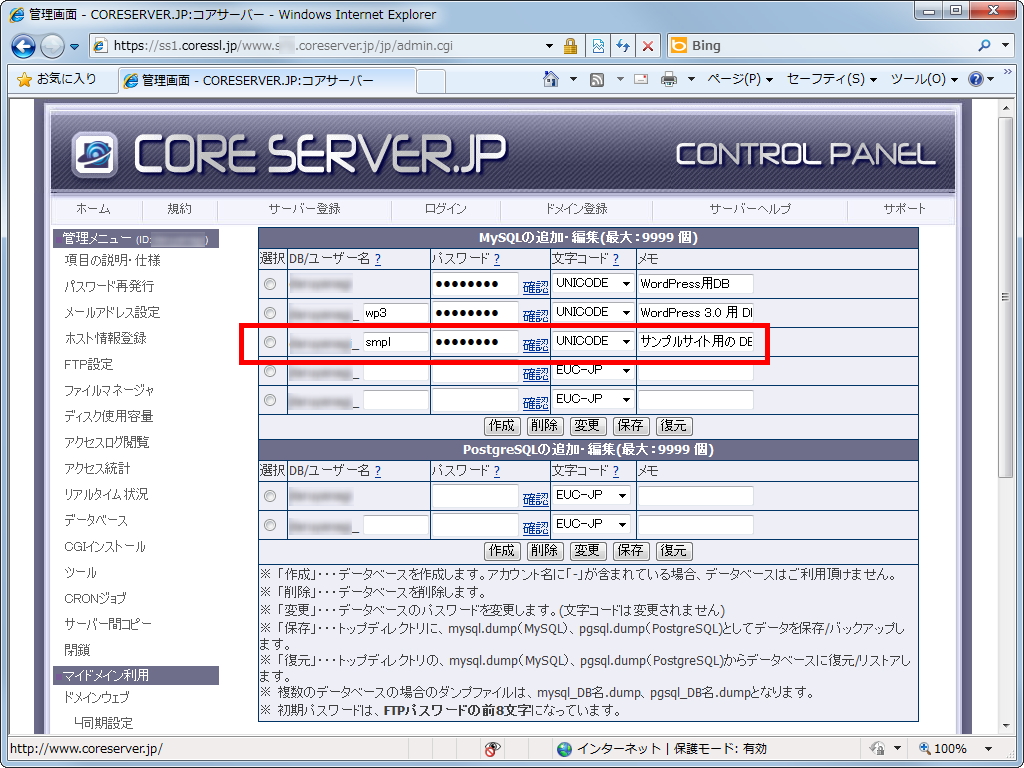Click the page vertical scrollbar thumb
1024x768 pixels.
click(1007, 297)
